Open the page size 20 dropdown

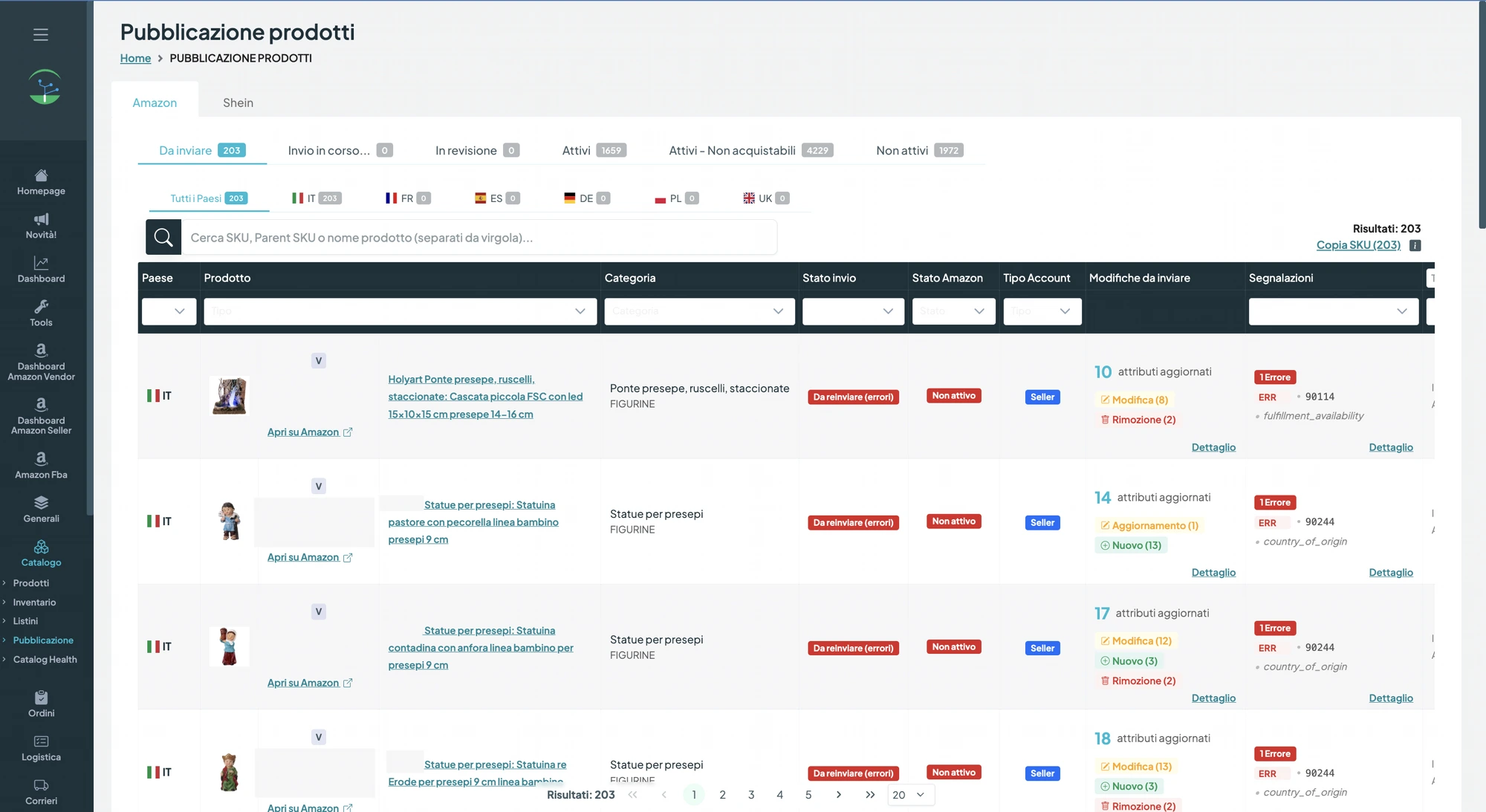(x=911, y=795)
